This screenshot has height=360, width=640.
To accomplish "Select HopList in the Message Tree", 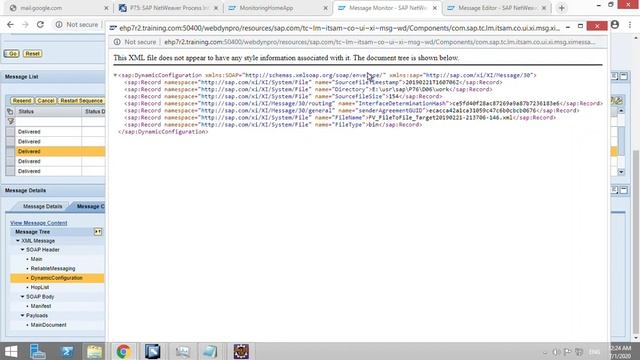I will click(x=40, y=287).
